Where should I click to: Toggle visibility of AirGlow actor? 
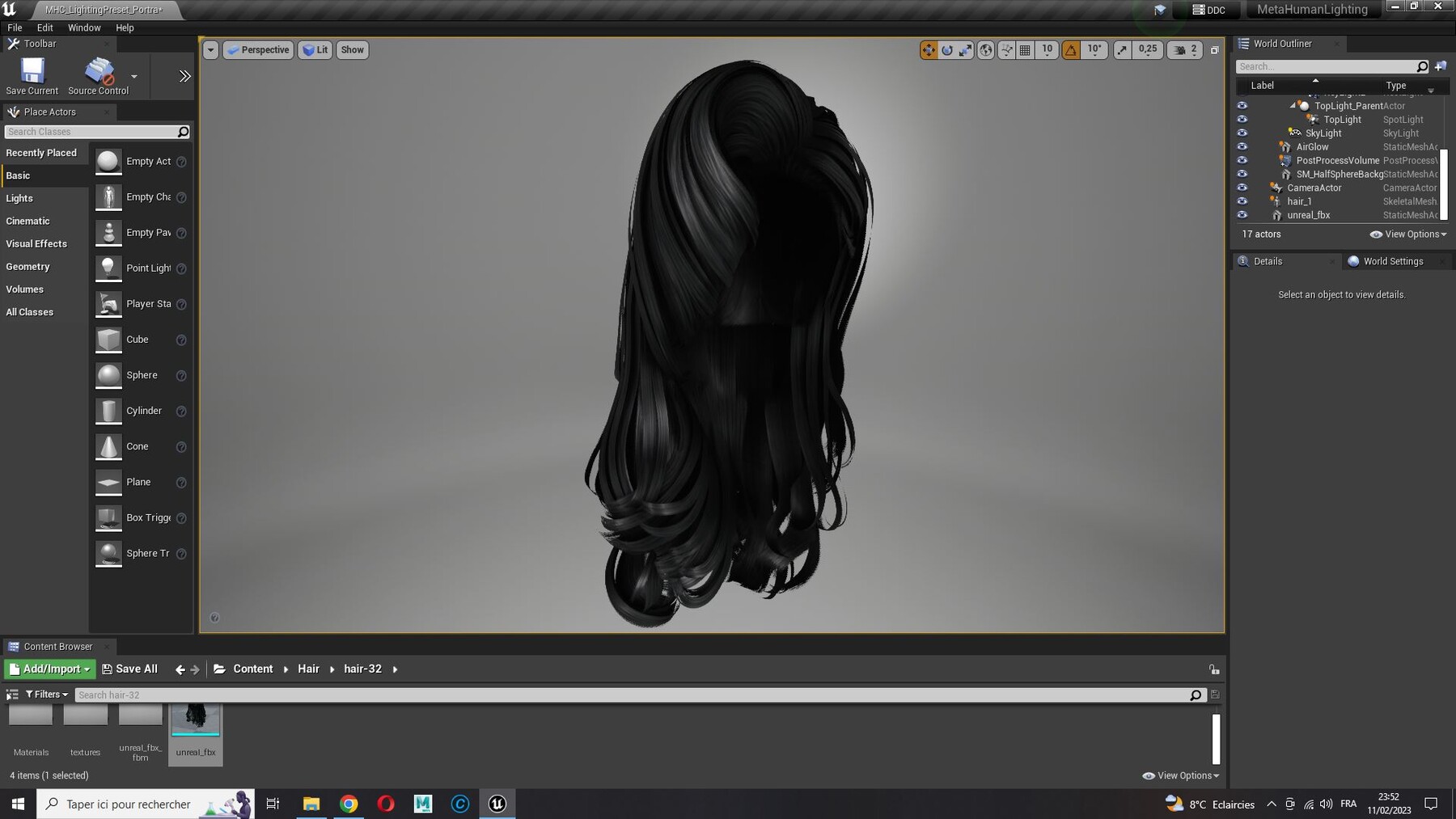tap(1242, 147)
